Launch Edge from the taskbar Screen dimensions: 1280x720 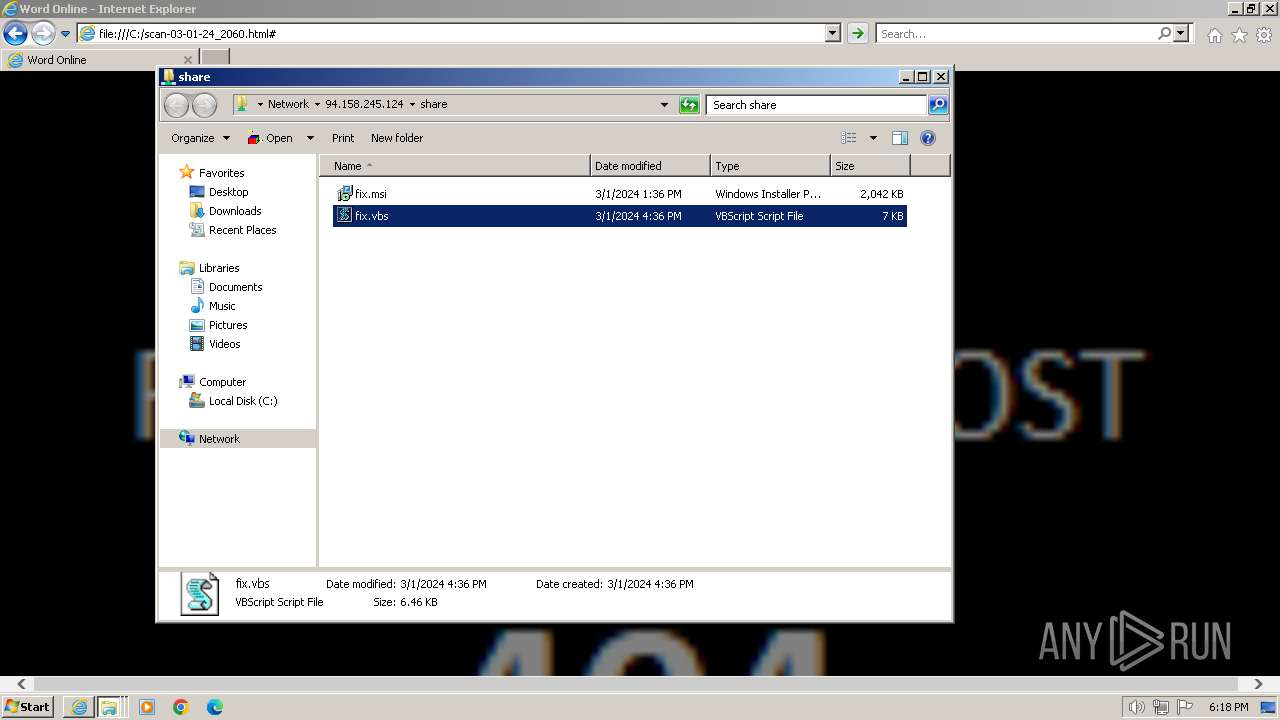click(215, 707)
